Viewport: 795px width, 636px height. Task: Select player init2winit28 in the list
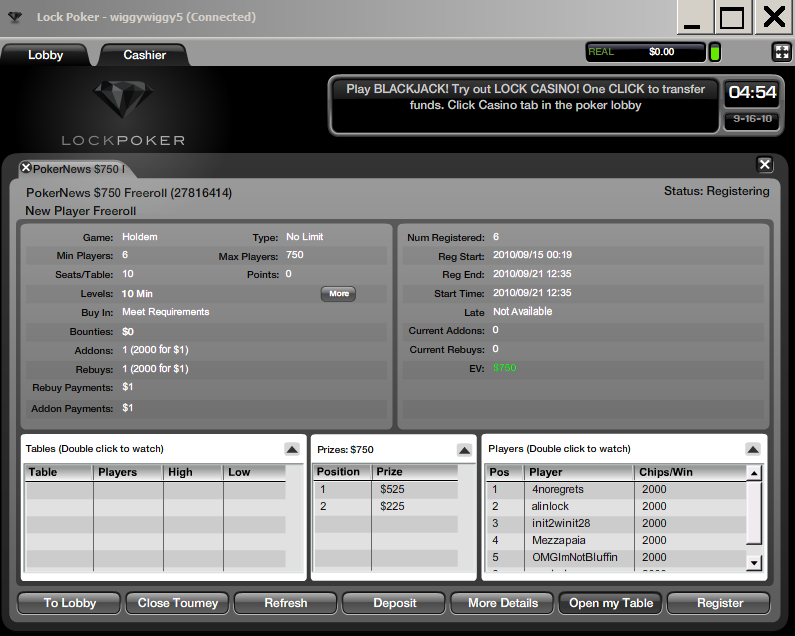pyautogui.click(x=616, y=523)
